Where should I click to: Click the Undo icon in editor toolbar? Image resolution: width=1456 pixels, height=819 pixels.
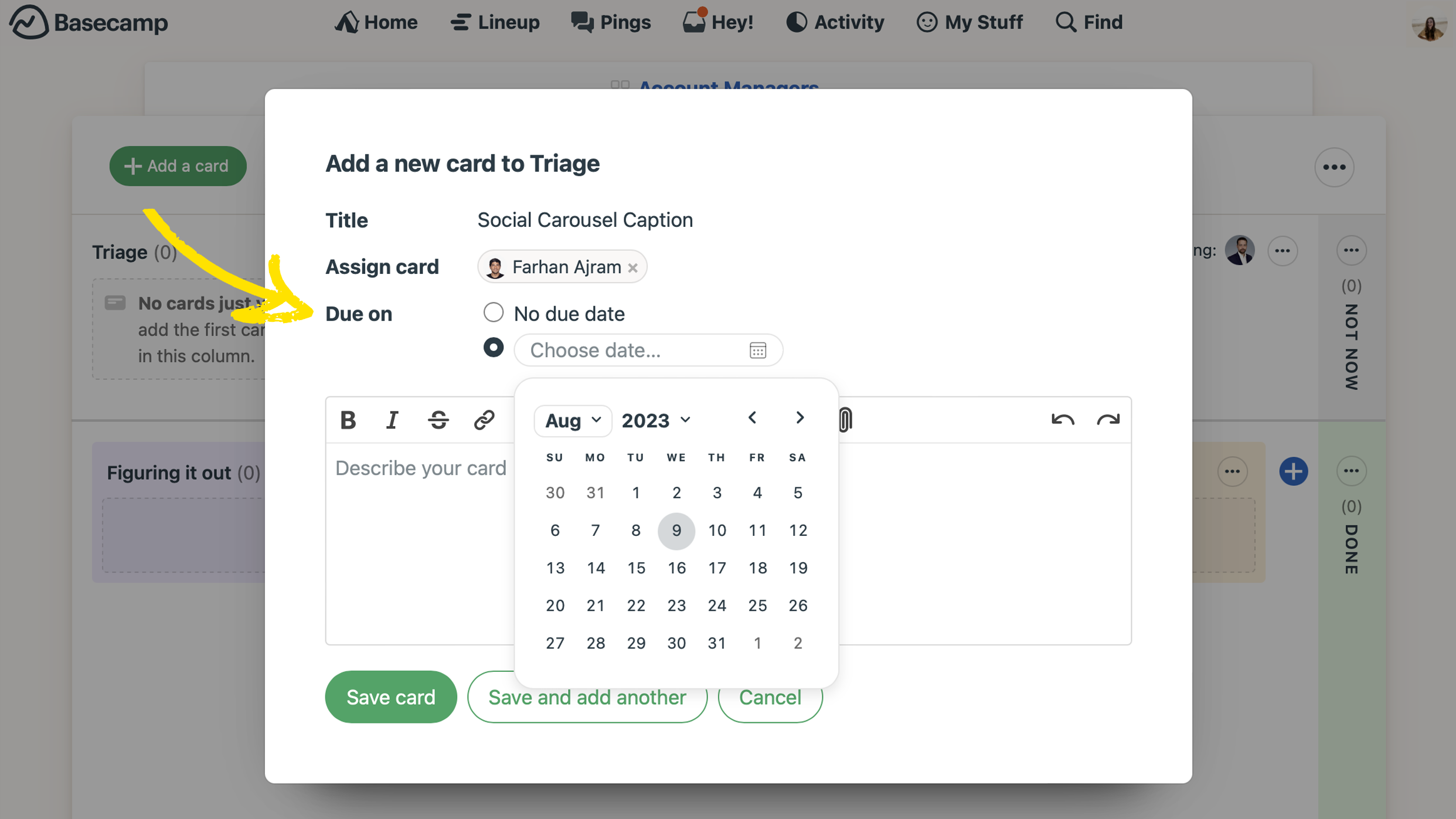(x=1063, y=419)
